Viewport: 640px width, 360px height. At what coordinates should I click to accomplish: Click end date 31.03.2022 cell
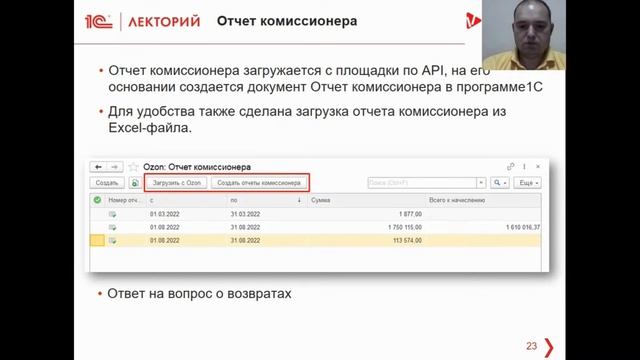pyautogui.click(x=245, y=214)
